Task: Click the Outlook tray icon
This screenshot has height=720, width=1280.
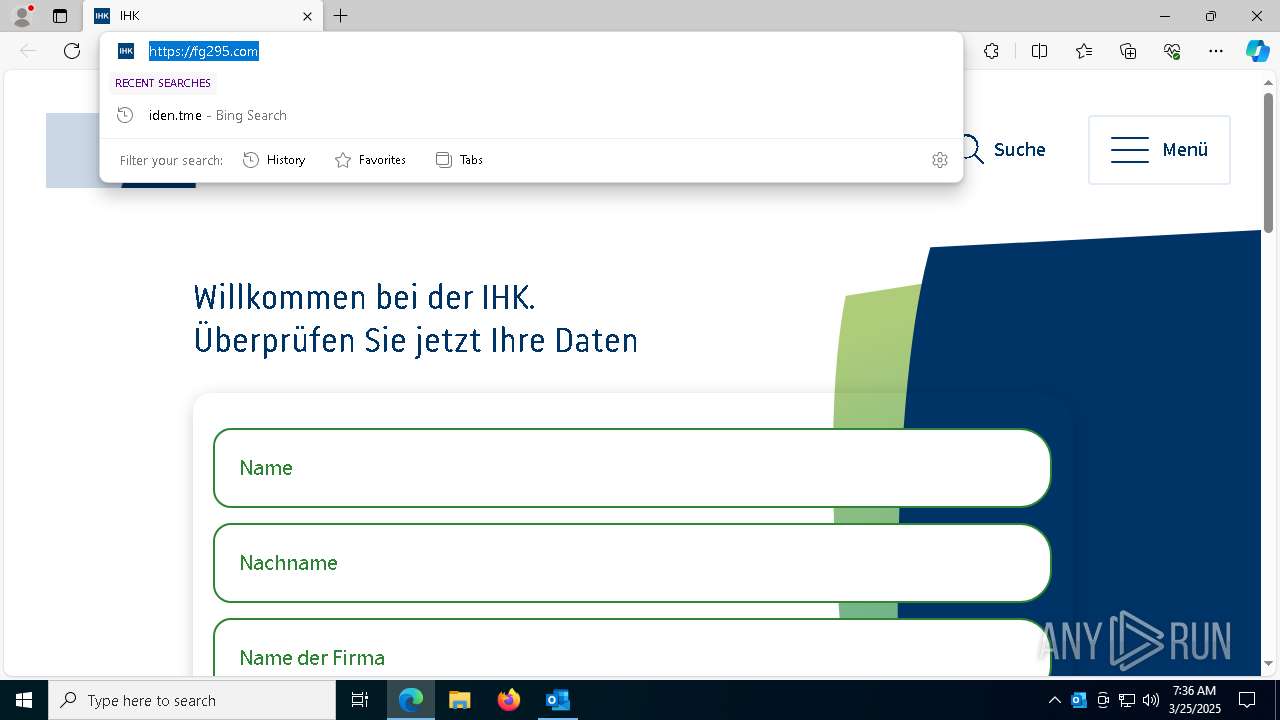Action: tap(1079, 700)
